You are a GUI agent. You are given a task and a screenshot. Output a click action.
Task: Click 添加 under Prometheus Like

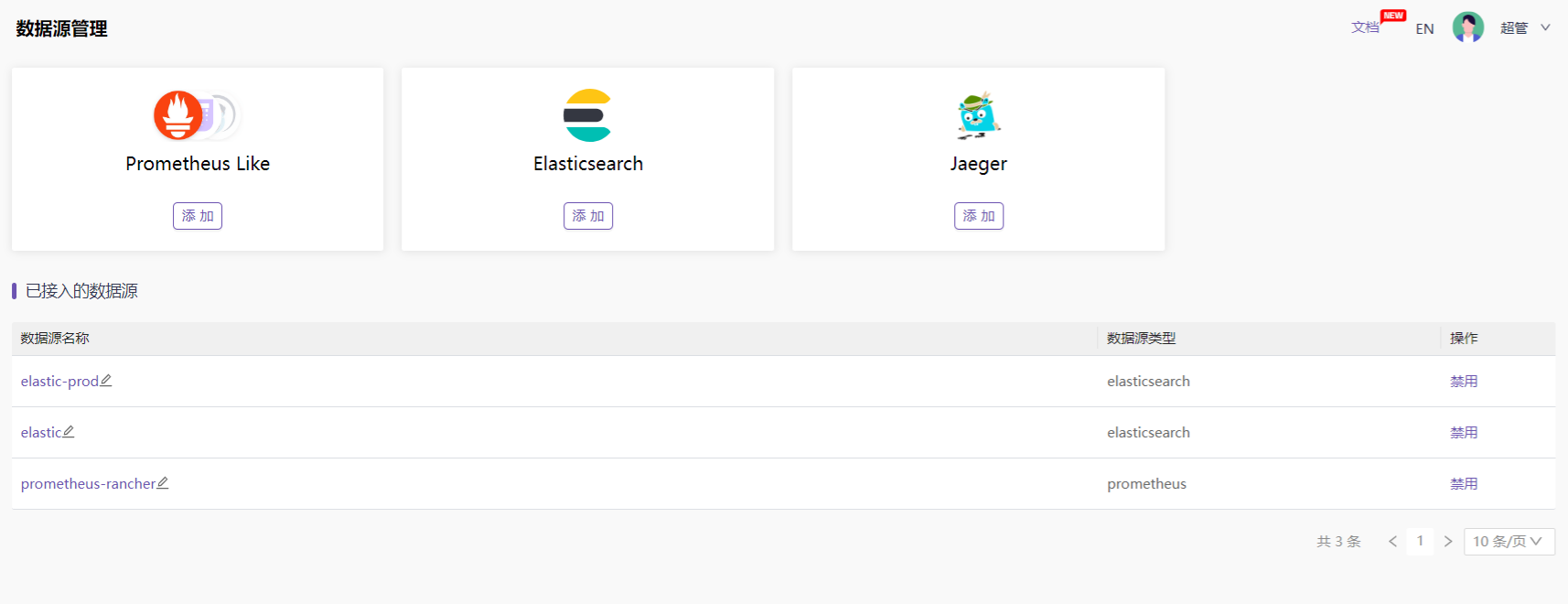point(197,215)
